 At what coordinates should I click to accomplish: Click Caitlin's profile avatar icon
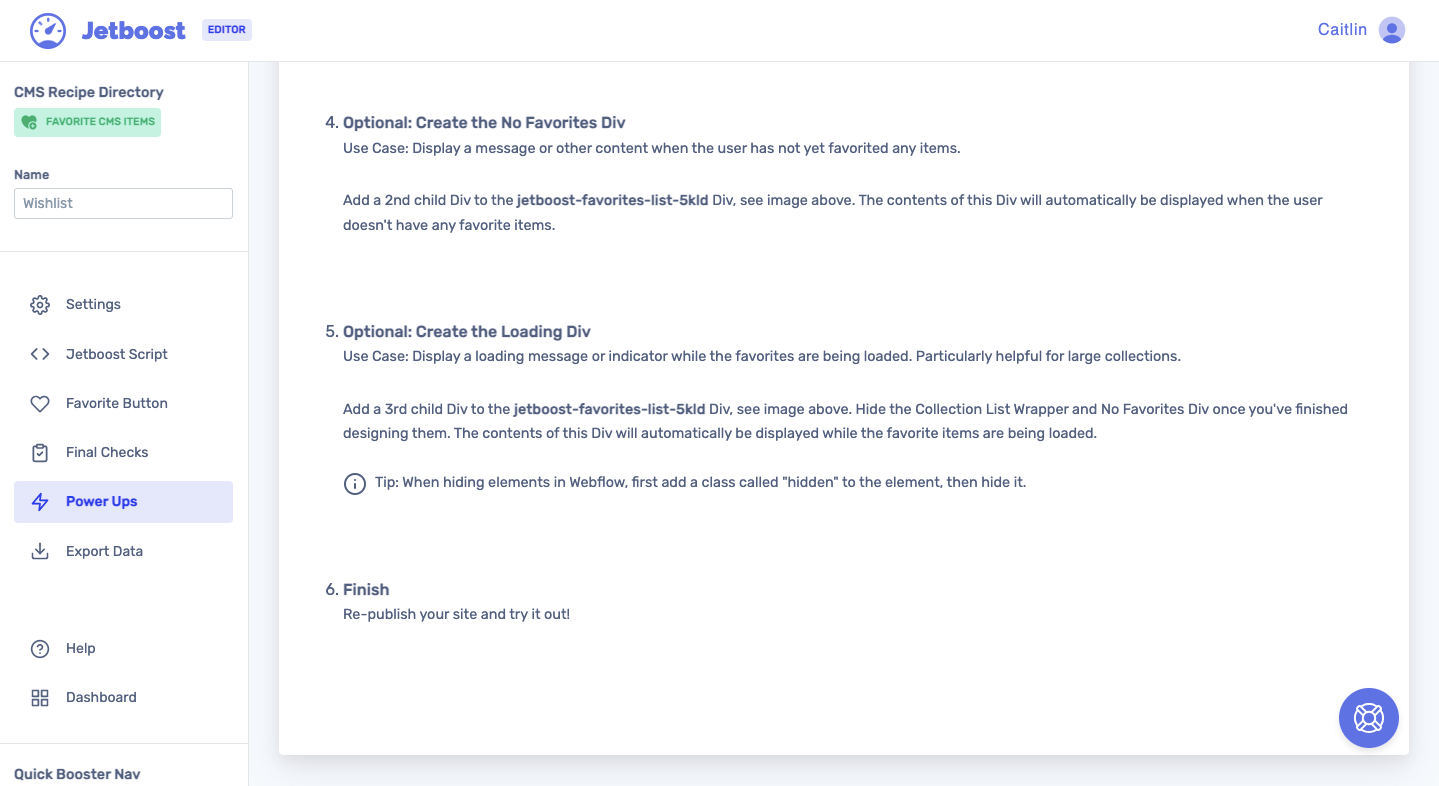(x=1391, y=30)
